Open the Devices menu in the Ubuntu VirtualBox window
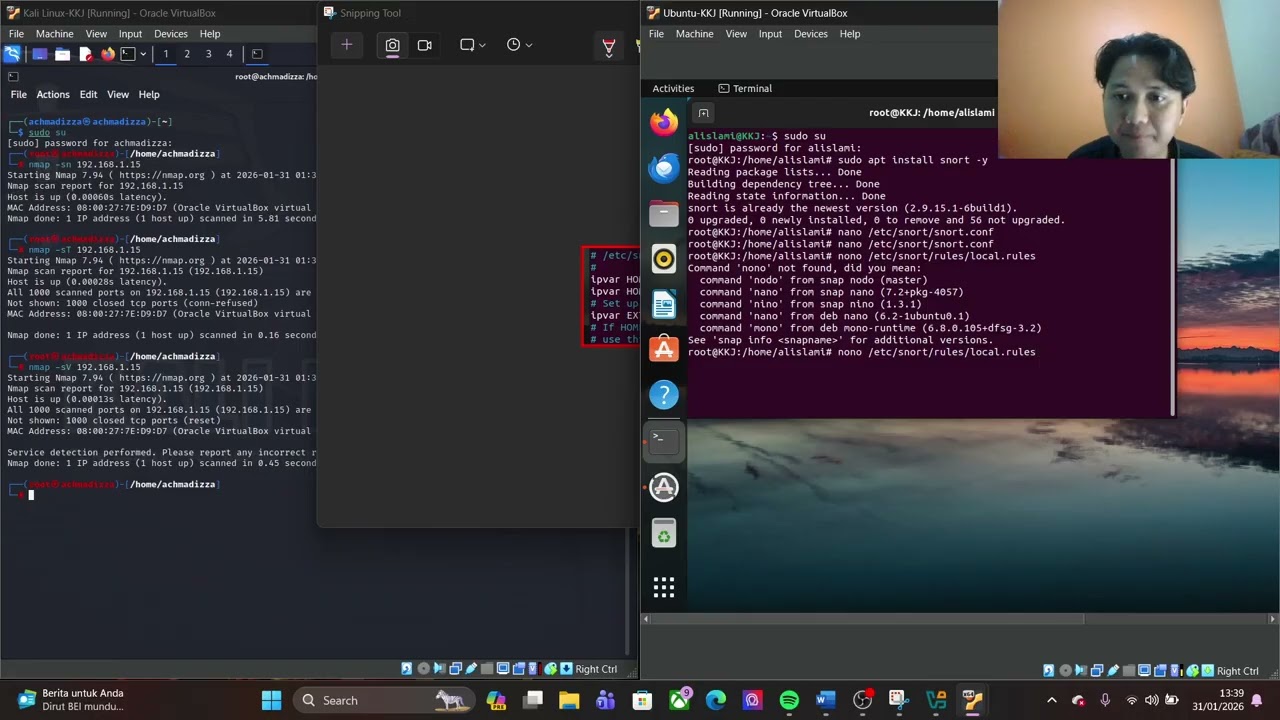 coord(811,34)
